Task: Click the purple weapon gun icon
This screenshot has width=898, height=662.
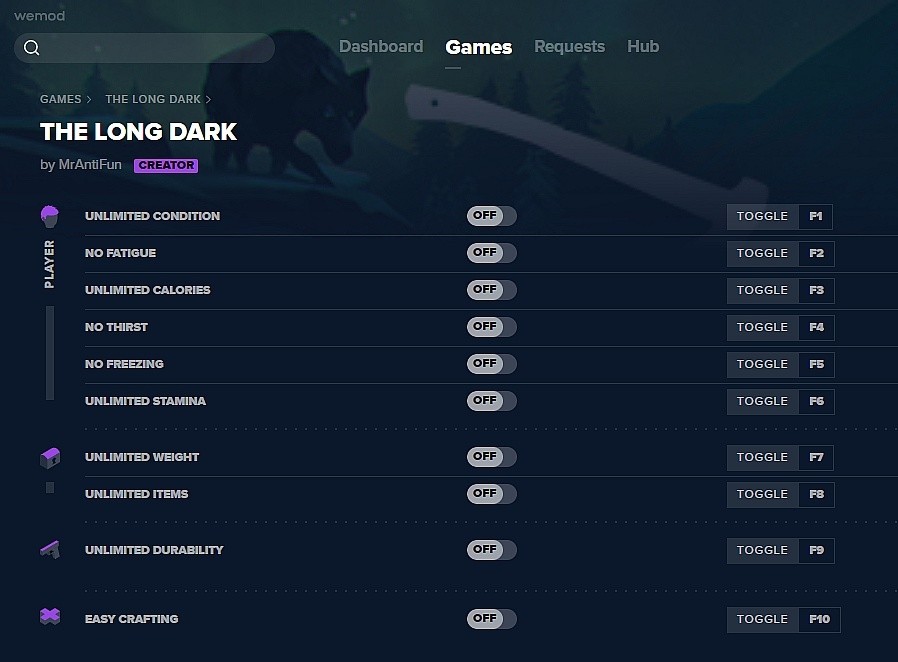Action: point(50,550)
